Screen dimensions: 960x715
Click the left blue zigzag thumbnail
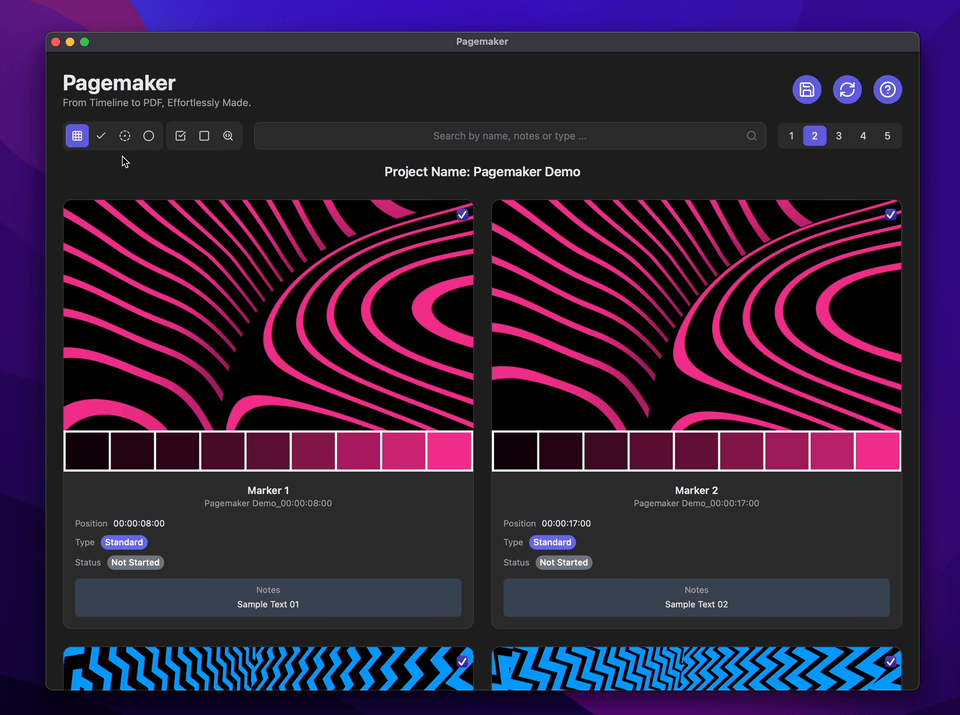tap(268, 668)
